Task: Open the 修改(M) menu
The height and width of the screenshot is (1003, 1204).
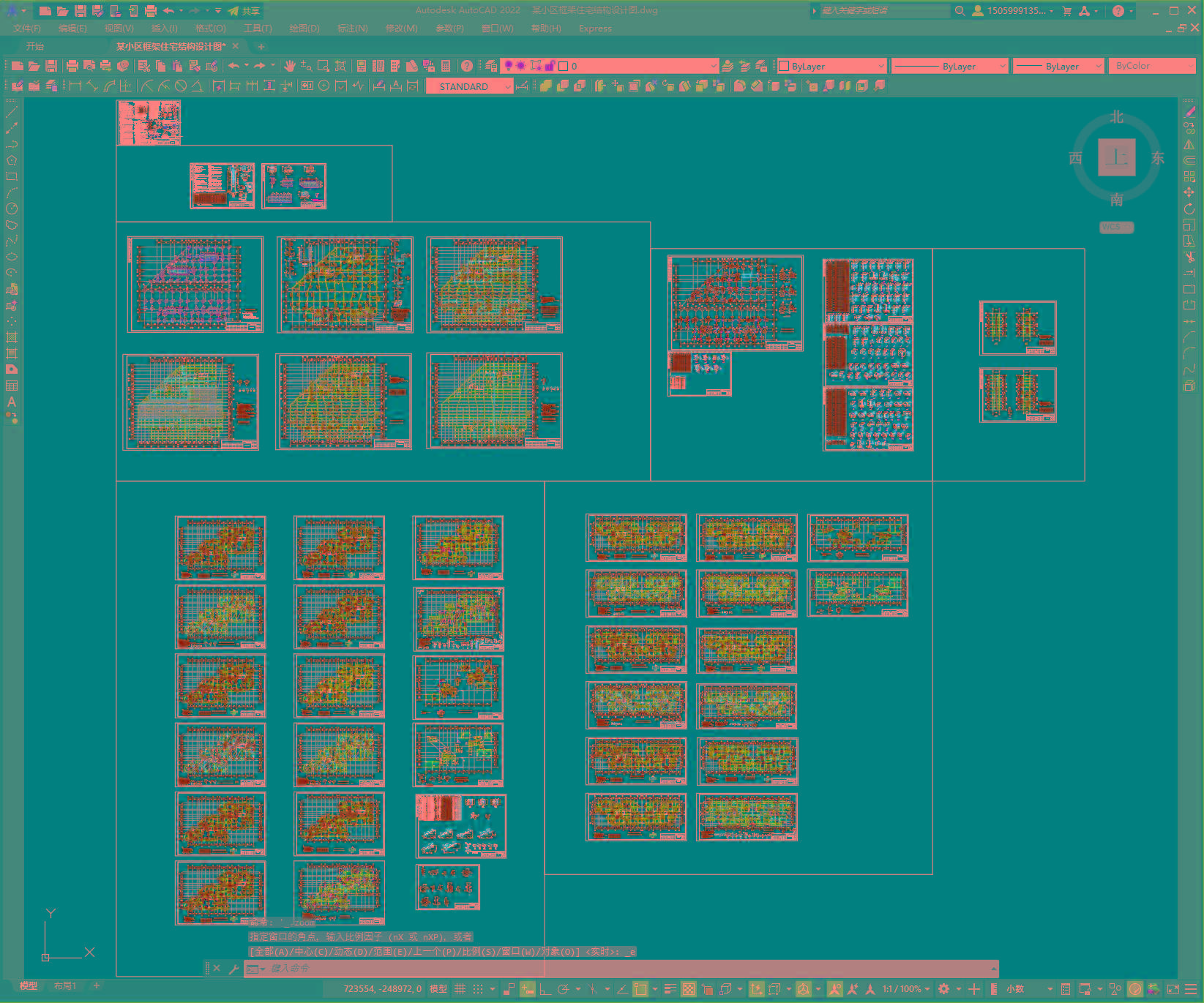Action: point(401,29)
